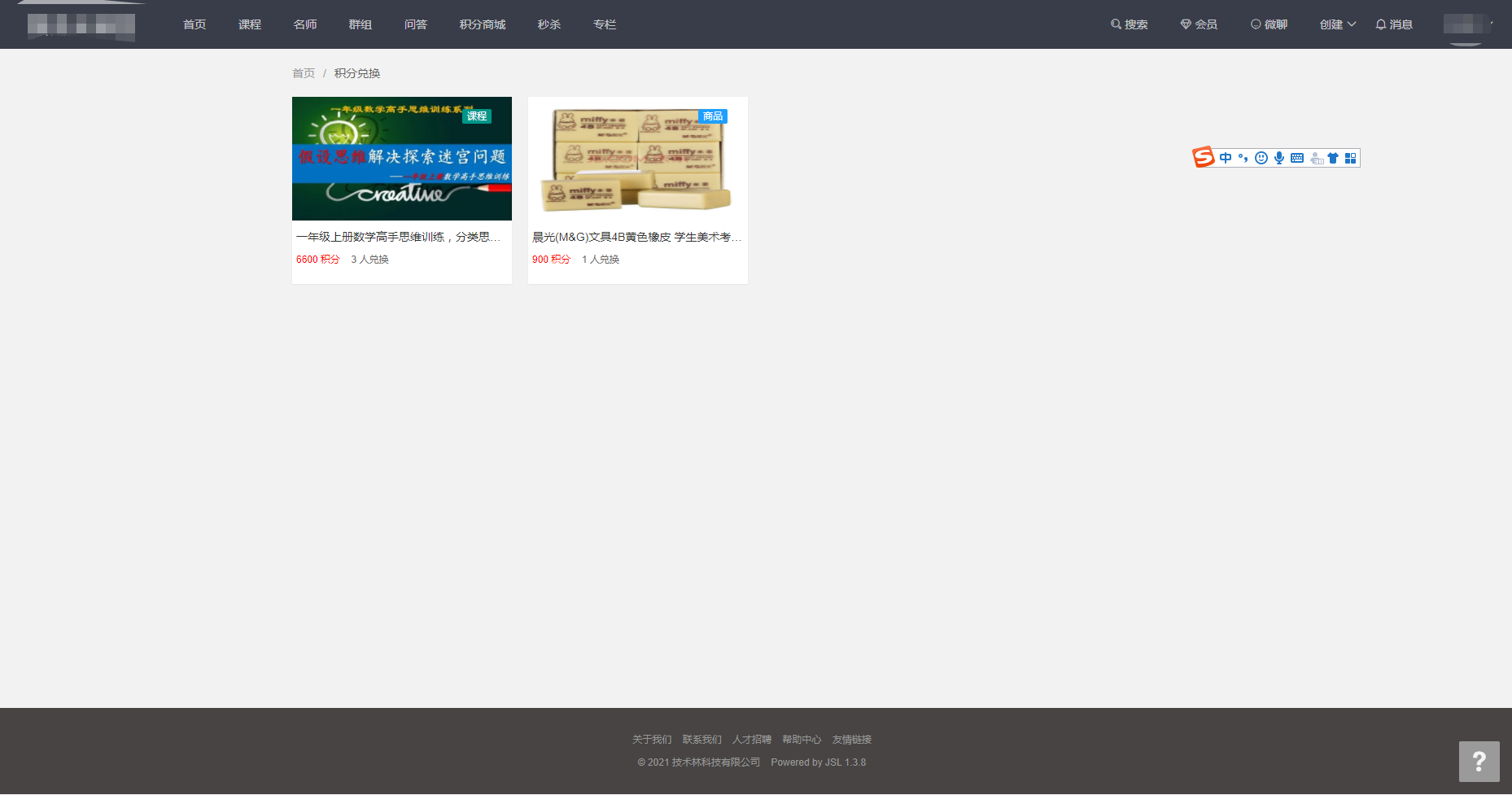Open the IME skin shirt icon
The image size is (1512, 795).
pos(1333,158)
